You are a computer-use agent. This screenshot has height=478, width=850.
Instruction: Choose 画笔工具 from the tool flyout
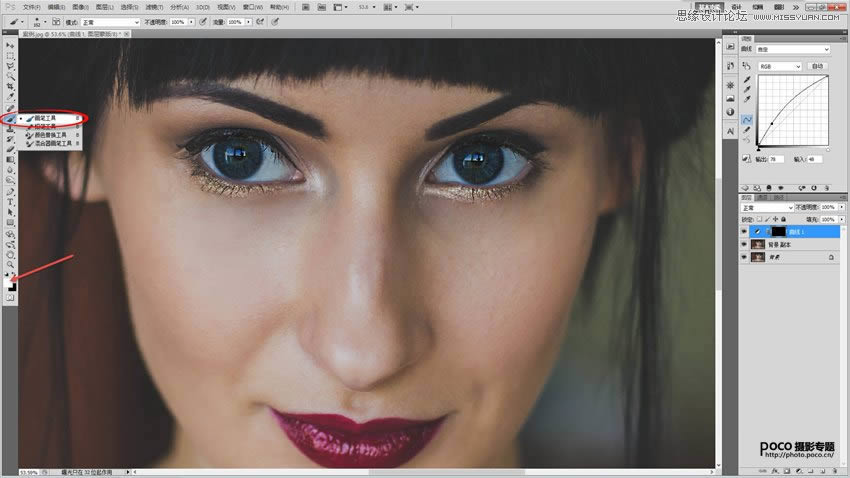tap(46, 118)
